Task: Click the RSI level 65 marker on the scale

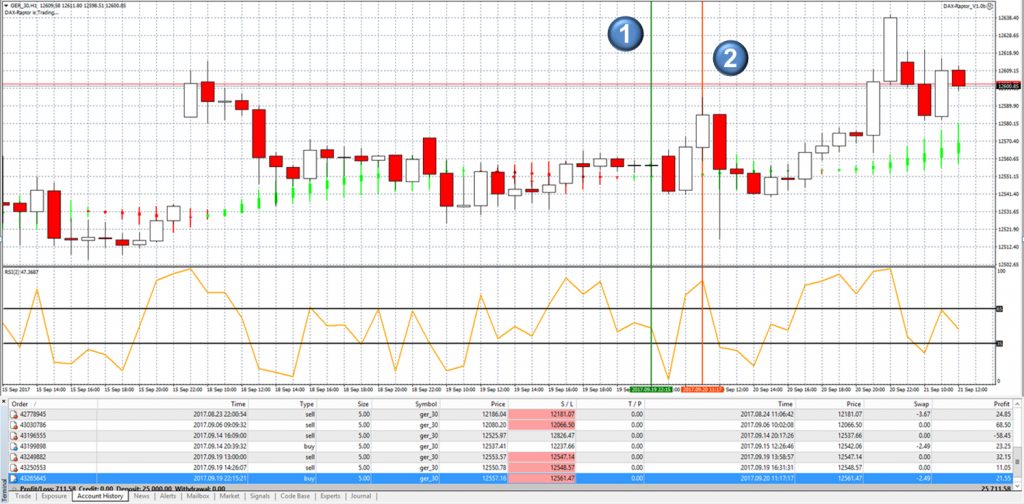Action: [x=1000, y=308]
